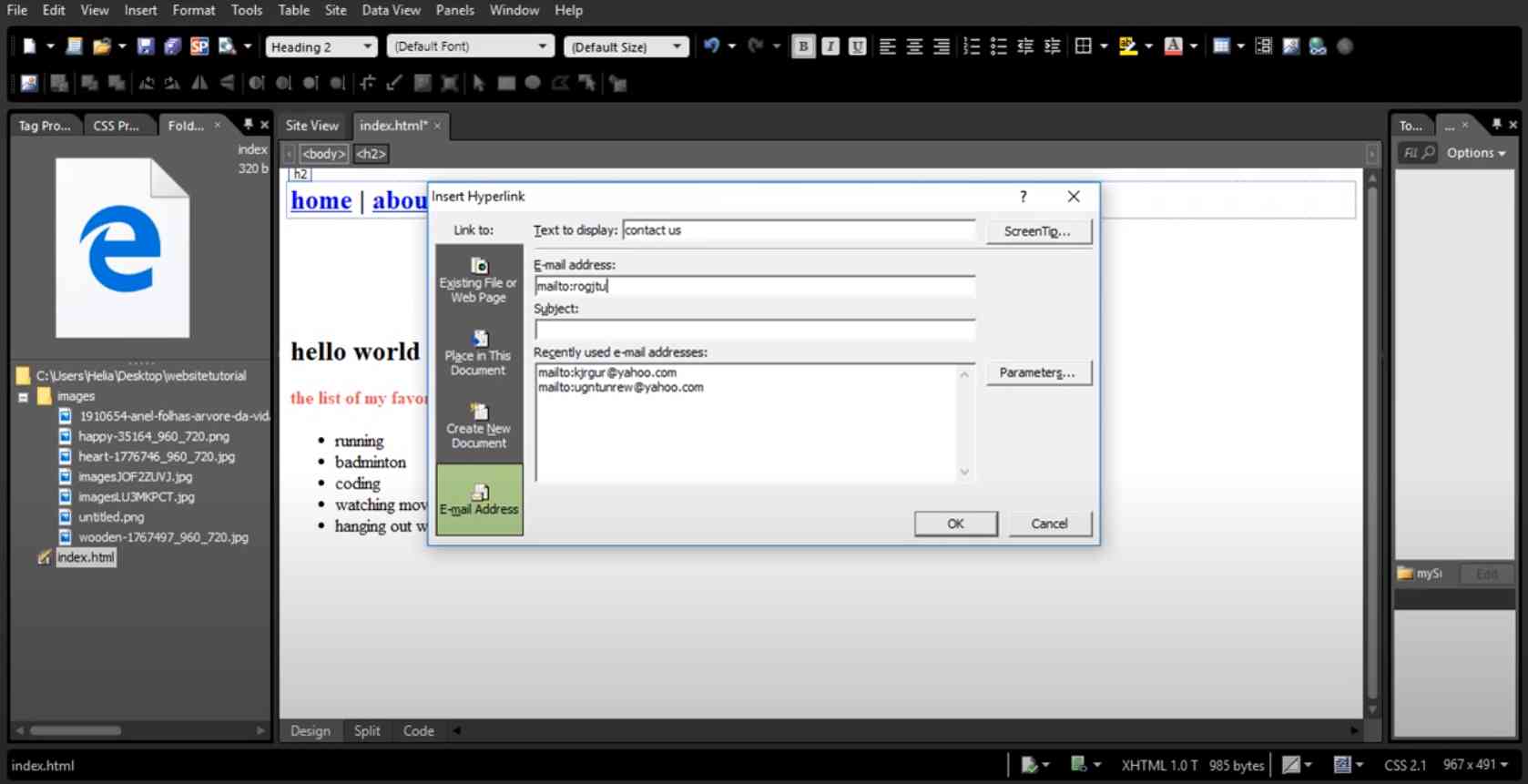Click the ScreenTip... button
This screenshot has width=1528, height=784.
pos(1038,231)
